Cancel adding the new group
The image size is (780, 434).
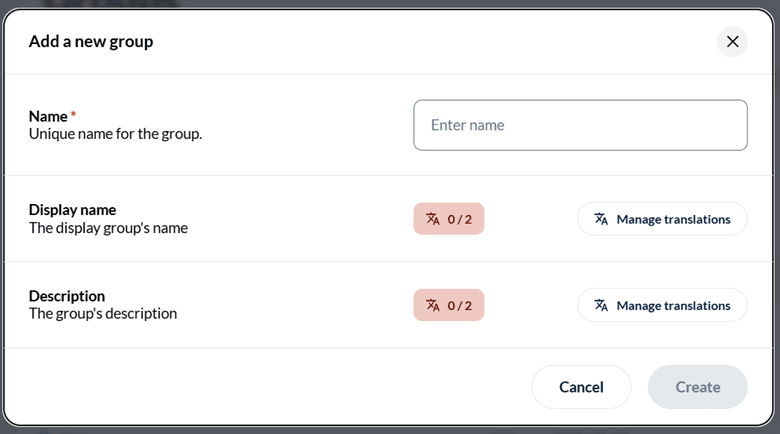pos(581,387)
